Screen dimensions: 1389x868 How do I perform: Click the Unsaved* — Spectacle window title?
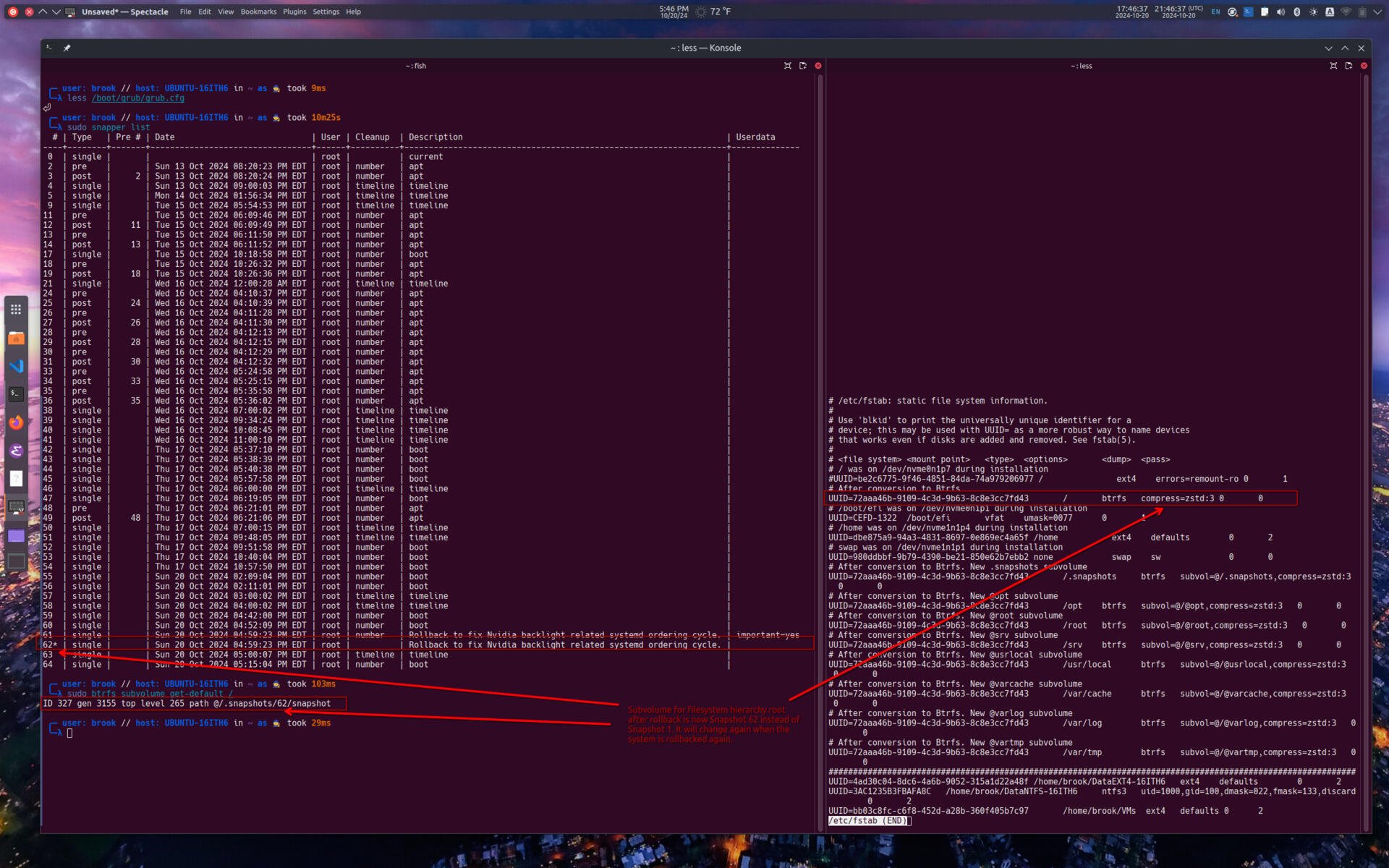[x=124, y=12]
